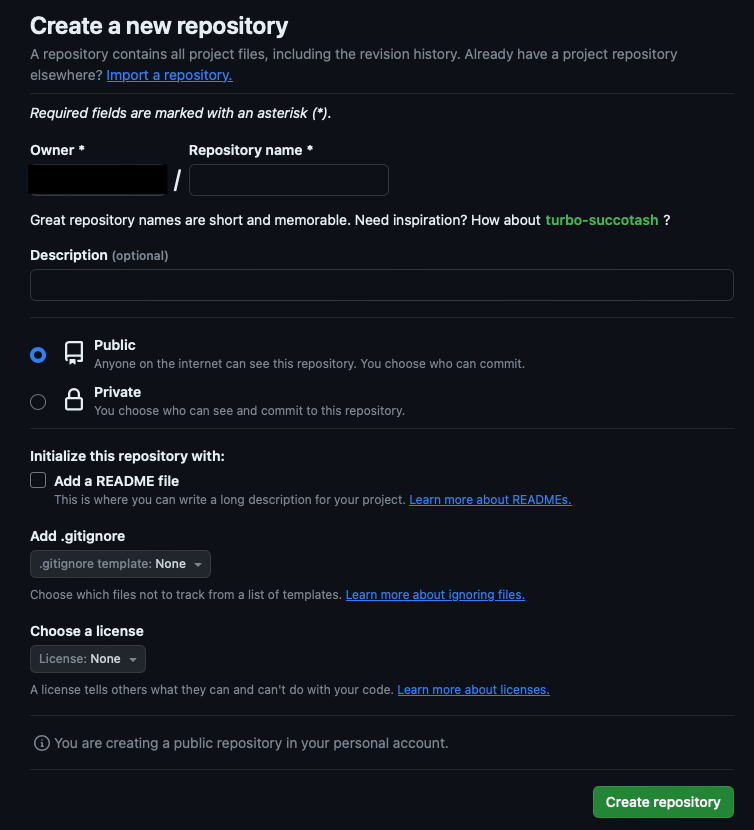The height and width of the screenshot is (830, 754).
Task: Enable the Add a README file checkbox
Action: pos(38,480)
